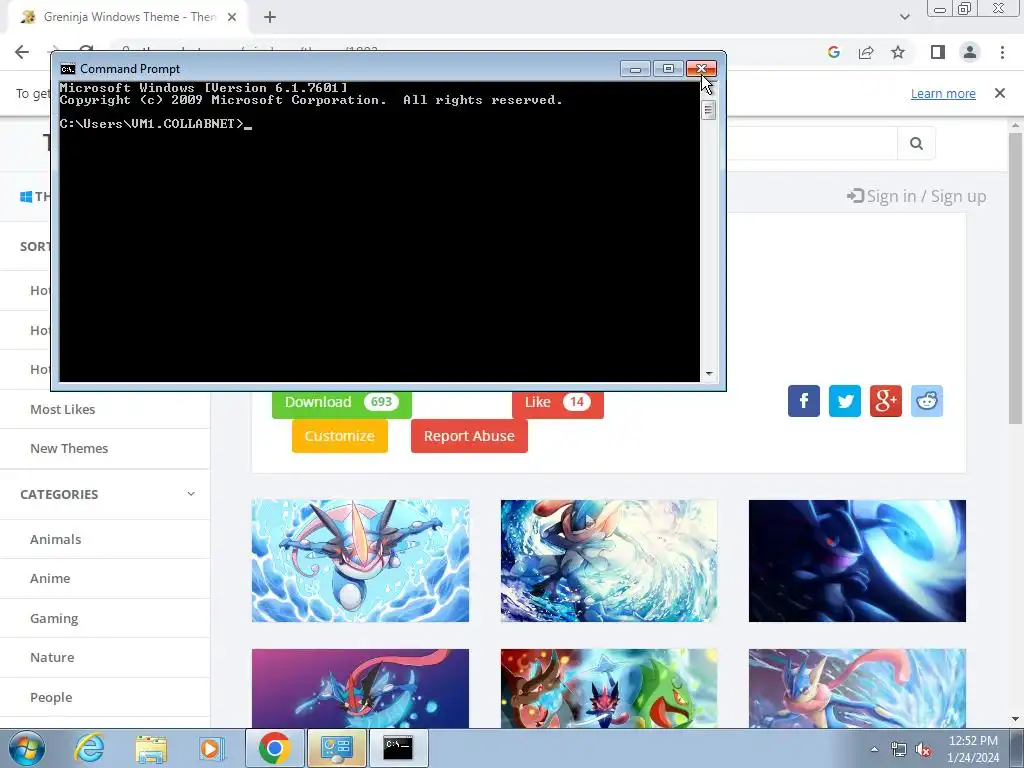Switch to Chrome via taskbar icon
The height and width of the screenshot is (768, 1024).
coord(274,748)
